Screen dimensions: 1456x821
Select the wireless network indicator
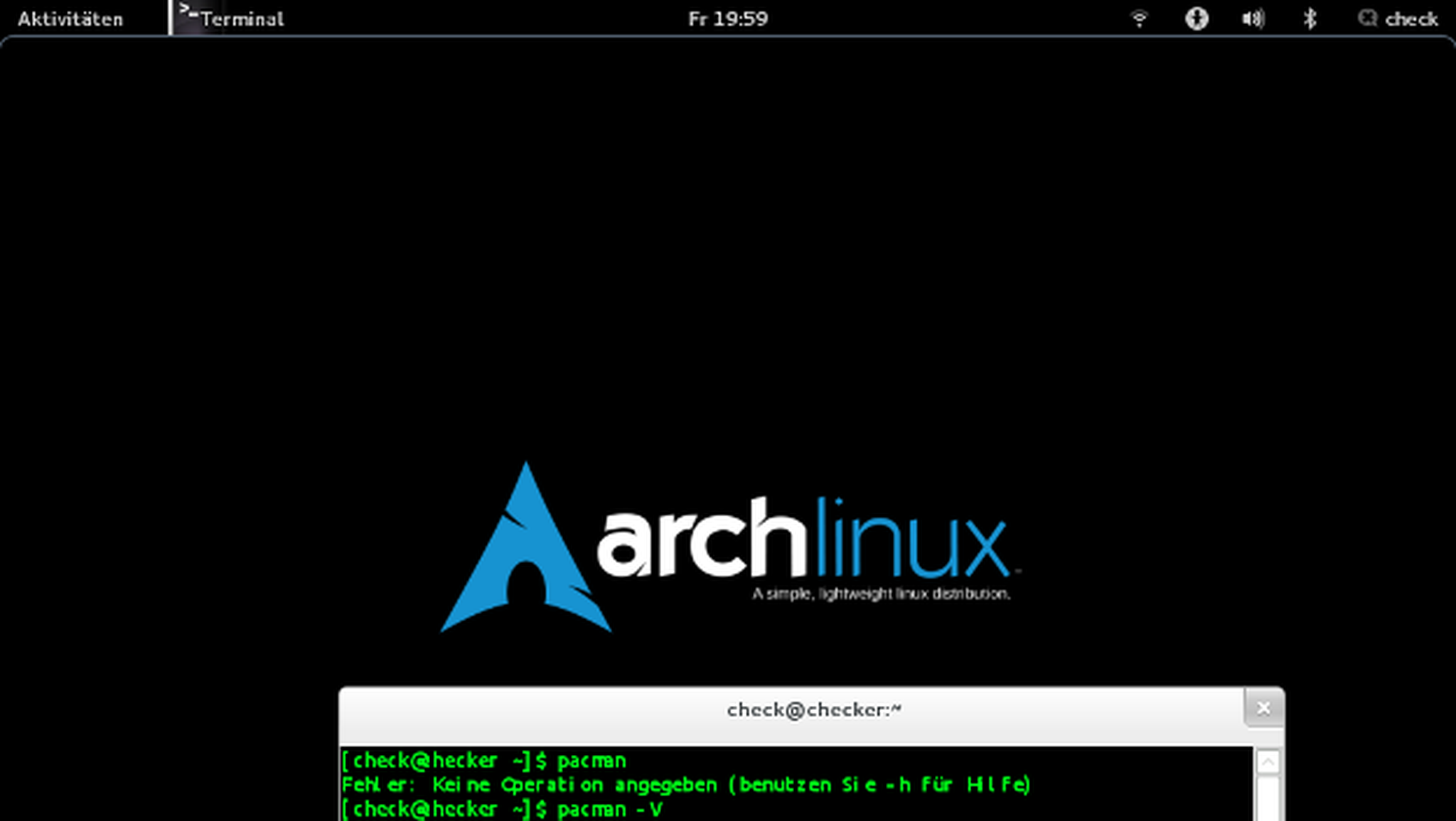click(x=1140, y=18)
